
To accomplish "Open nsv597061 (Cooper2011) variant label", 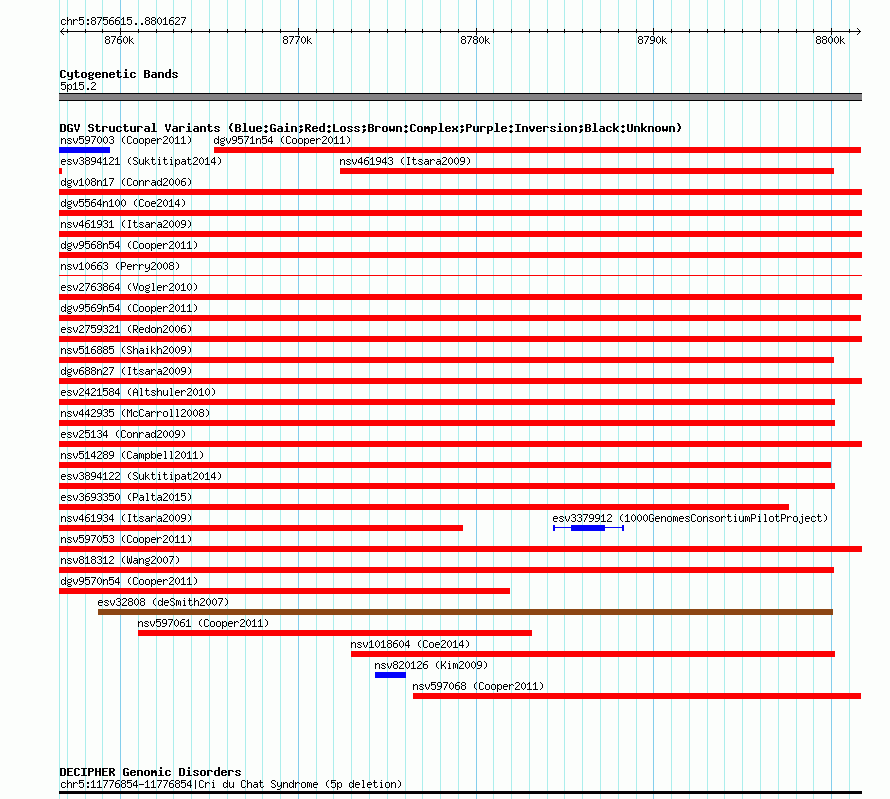I will (x=203, y=623).
